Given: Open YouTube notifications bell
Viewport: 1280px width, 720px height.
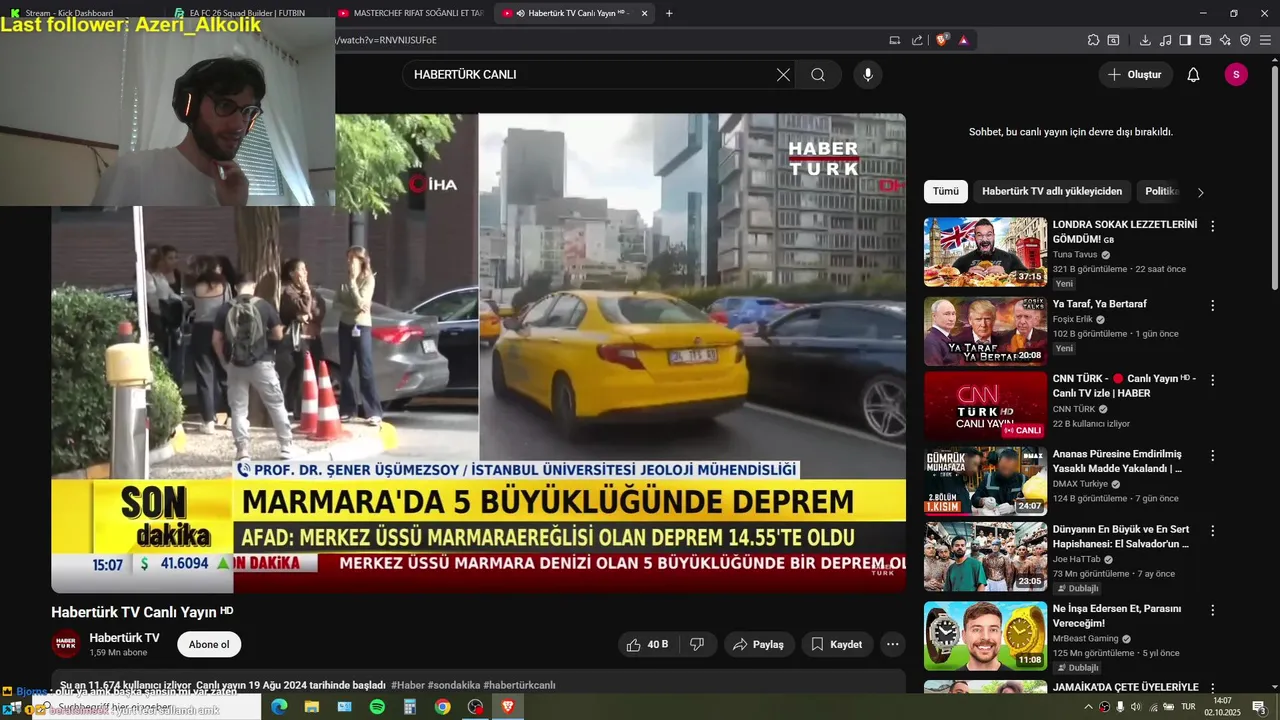Looking at the screenshot, I should pyautogui.click(x=1193, y=75).
